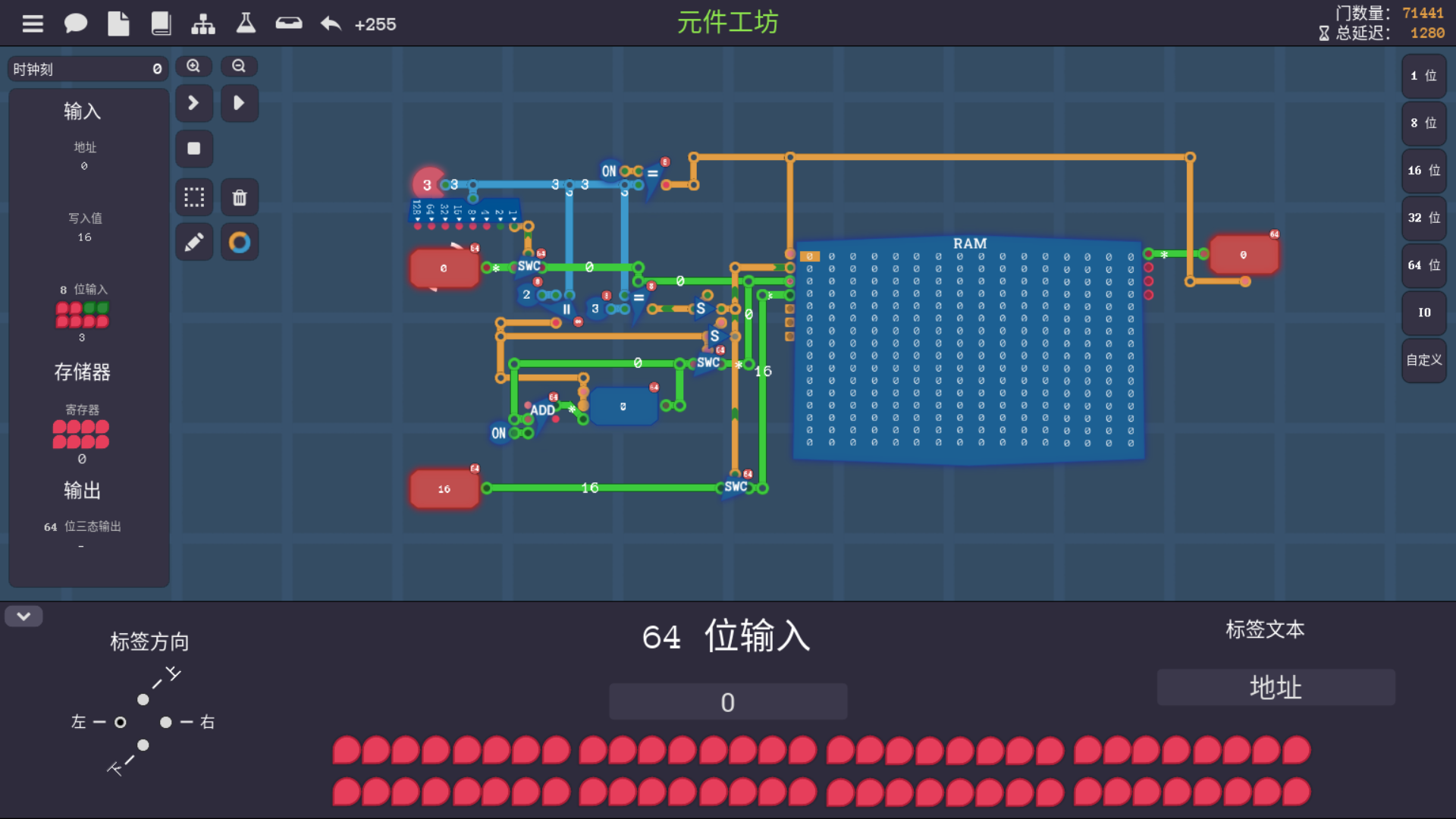Click the 时钟刻 tick counter field
Screen dimensions: 1456x819
pos(88,69)
